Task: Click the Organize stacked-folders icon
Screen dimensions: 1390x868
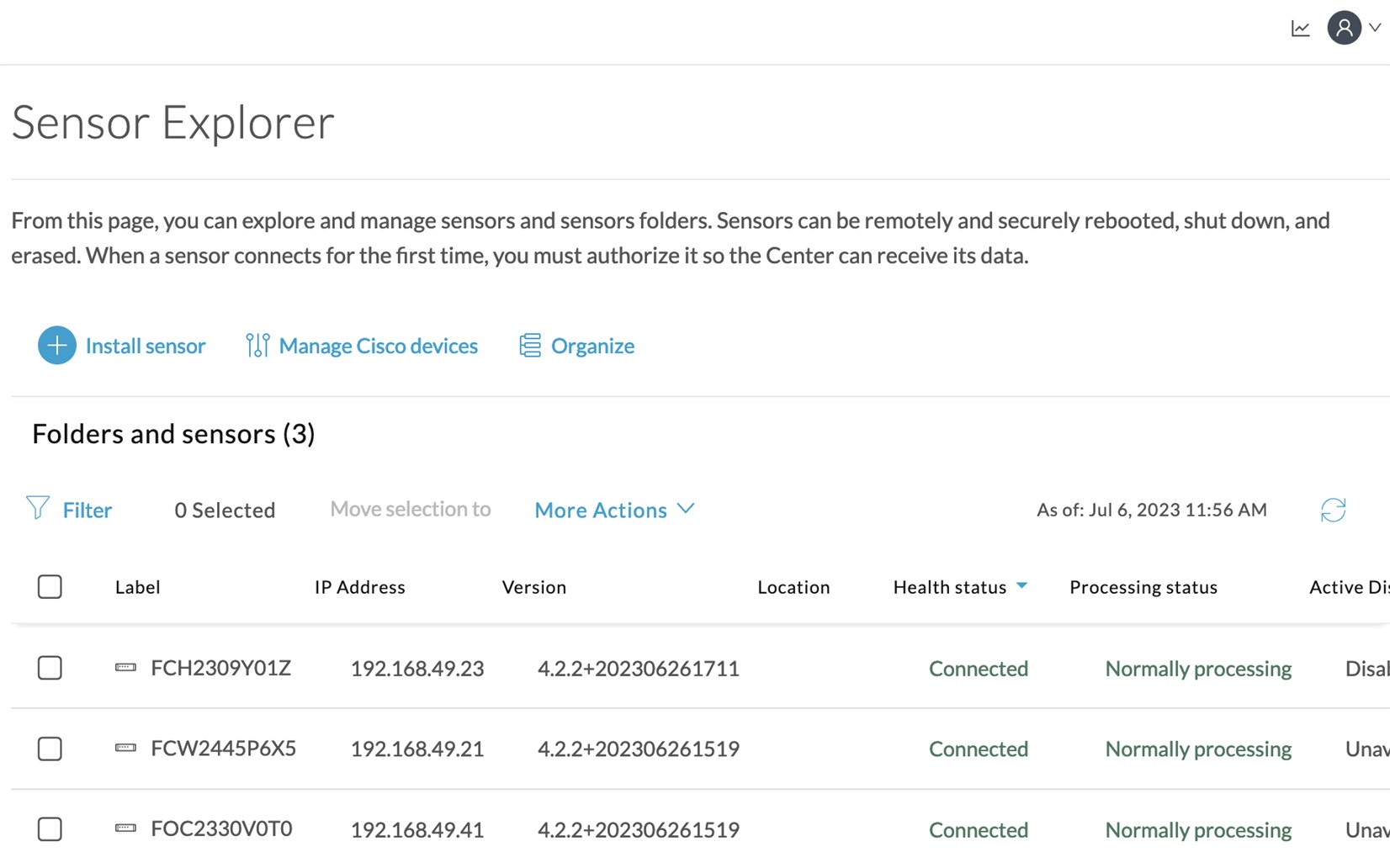Action: click(529, 345)
